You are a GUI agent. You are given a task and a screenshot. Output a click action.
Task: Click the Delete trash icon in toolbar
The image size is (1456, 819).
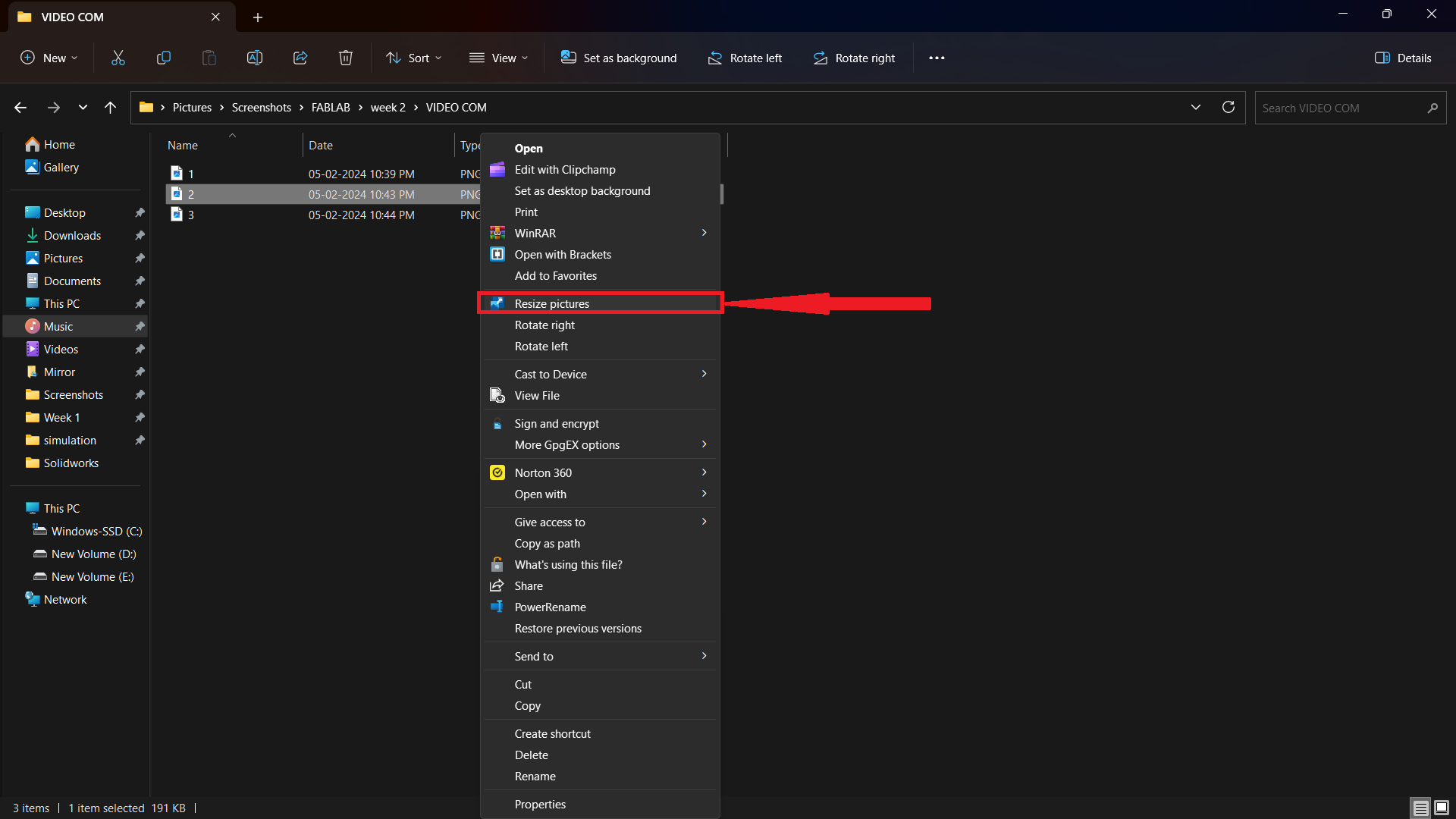click(x=346, y=58)
